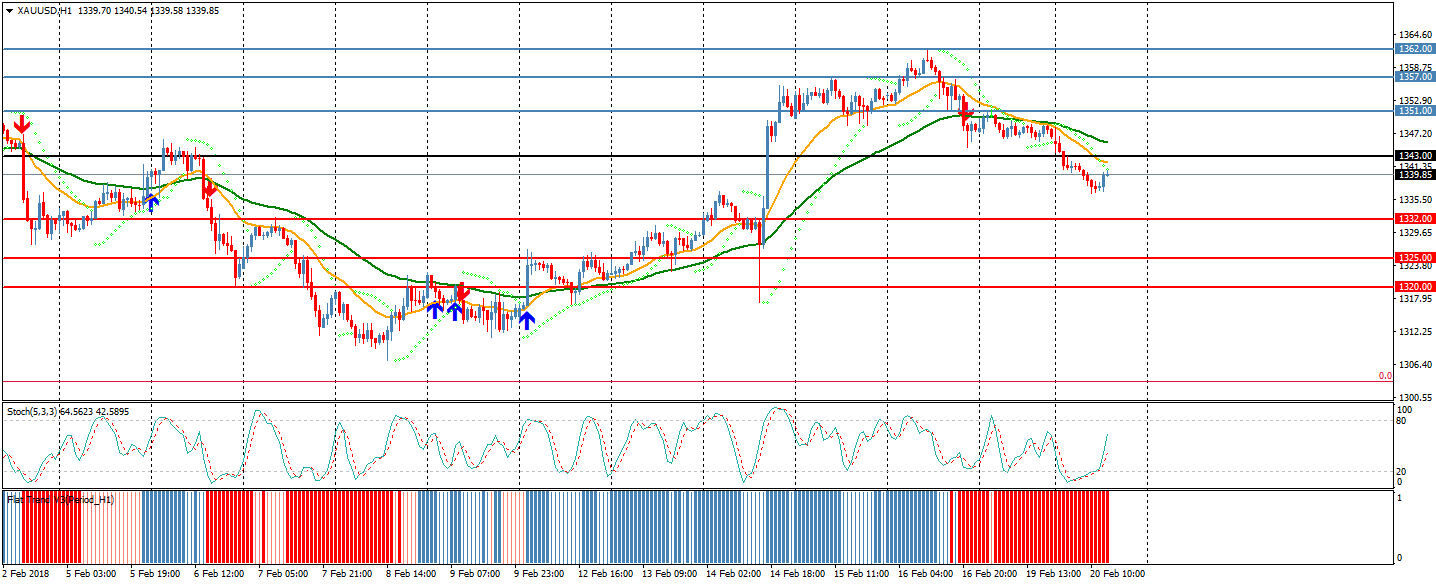Click the current price label 1339.85

point(1414,175)
